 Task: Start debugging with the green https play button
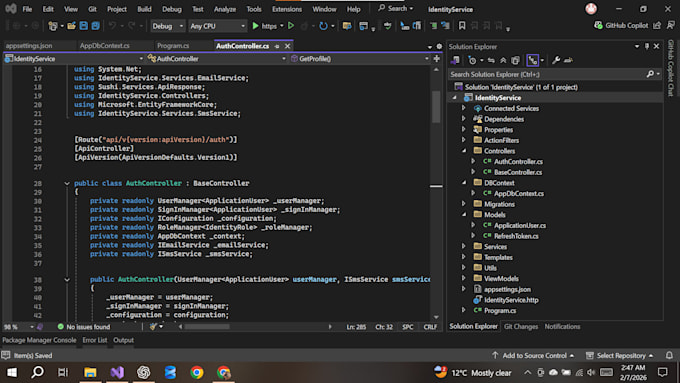[255, 26]
